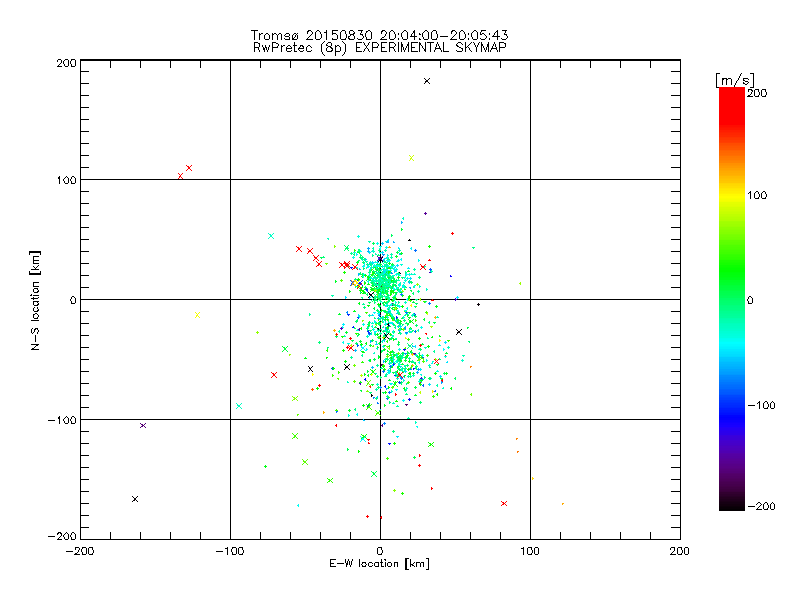Click colorbar tick label '-200'

coord(761,506)
